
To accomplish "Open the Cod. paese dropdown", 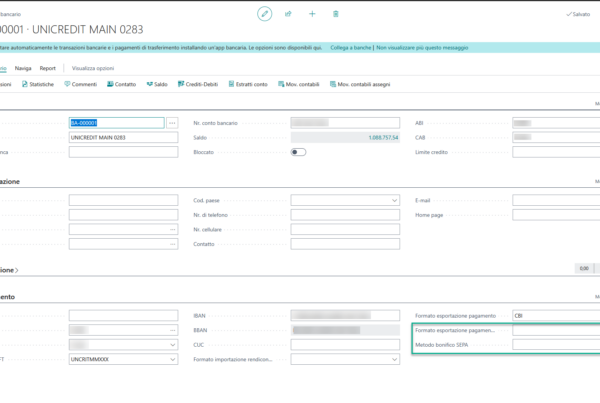I will click(395, 201).
